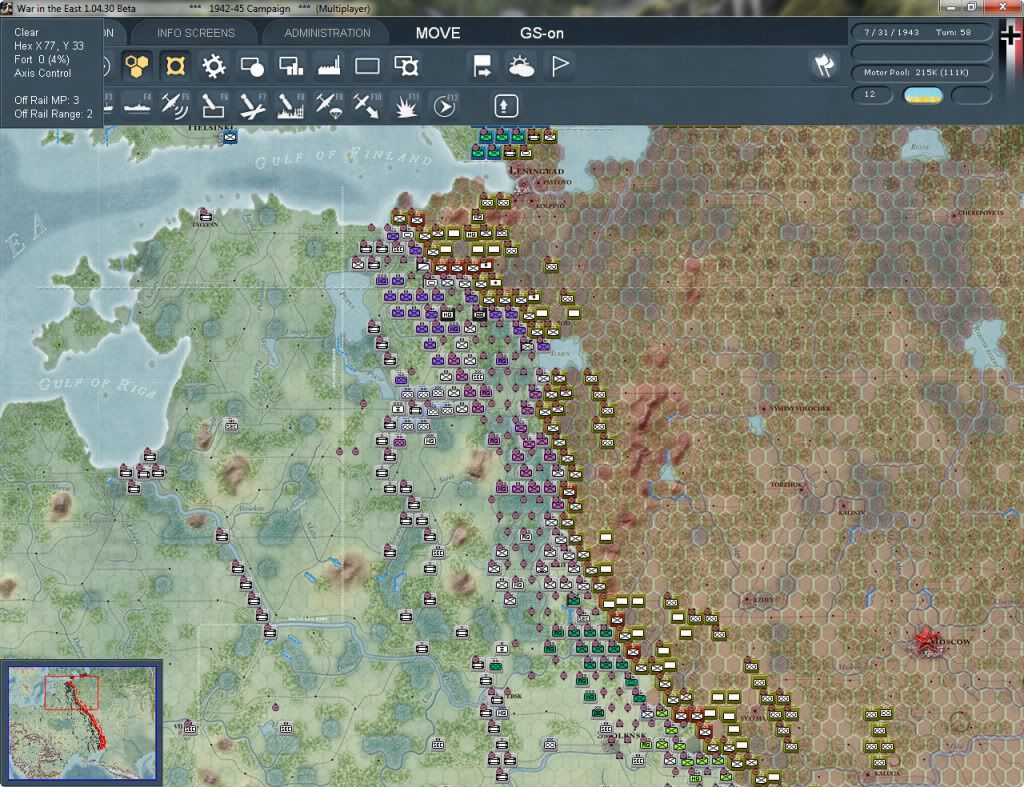Click the factory icon in the toolbar
This screenshot has height=787, width=1024.
329,66
